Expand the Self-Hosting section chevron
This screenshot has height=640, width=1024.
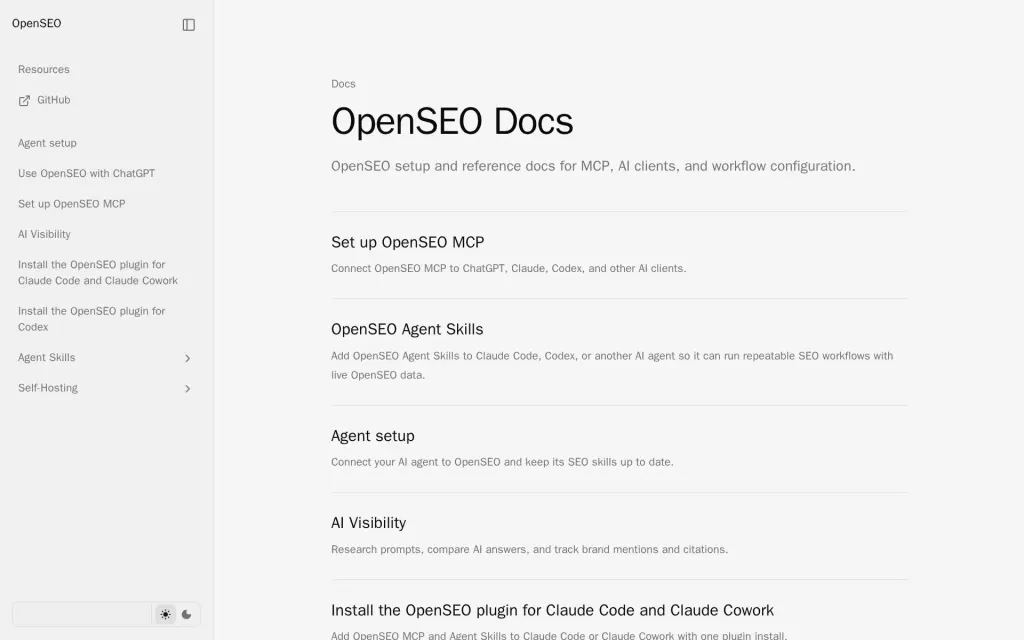pos(187,389)
